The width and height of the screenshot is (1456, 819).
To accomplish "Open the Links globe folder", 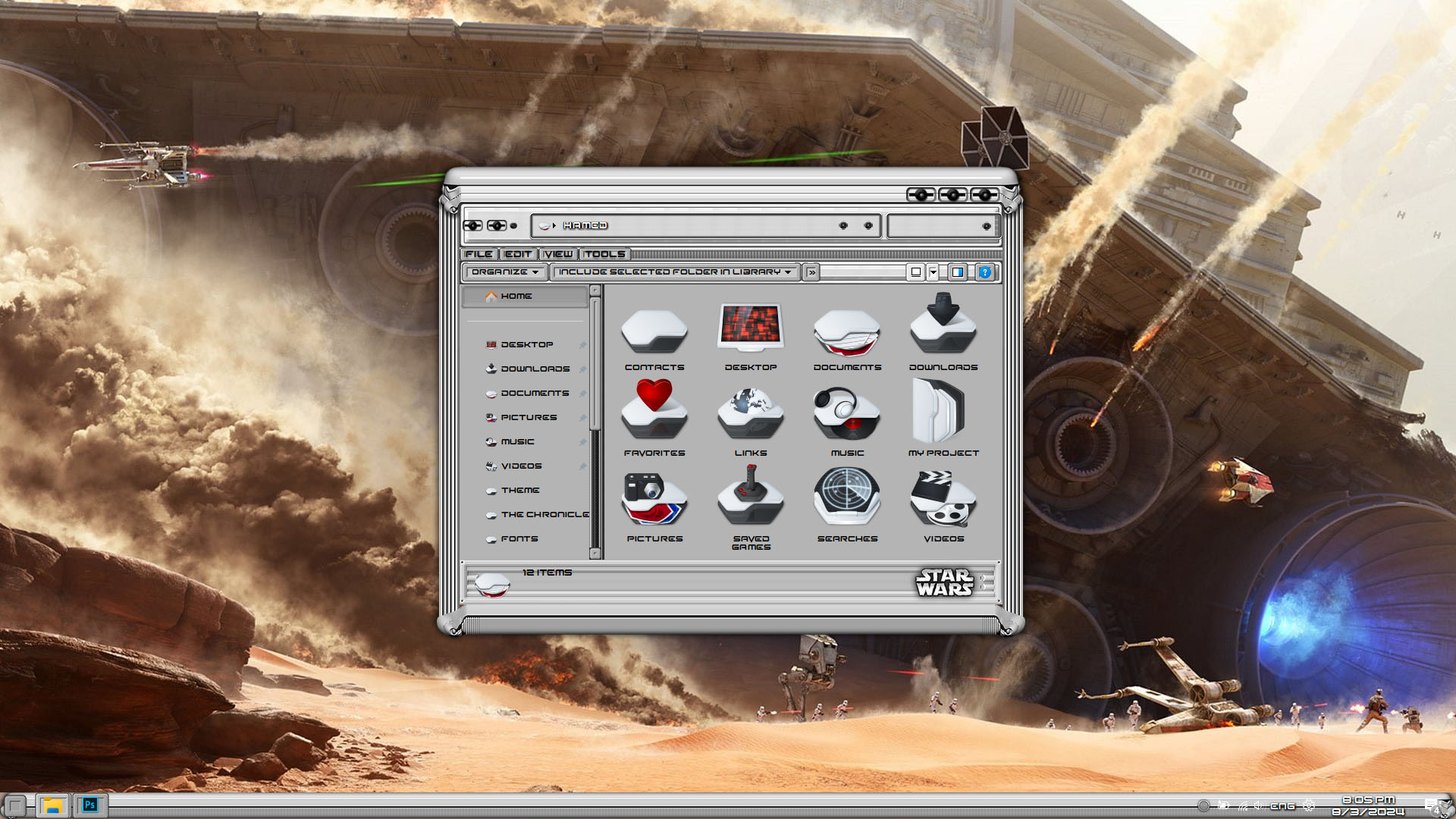I will (750, 413).
